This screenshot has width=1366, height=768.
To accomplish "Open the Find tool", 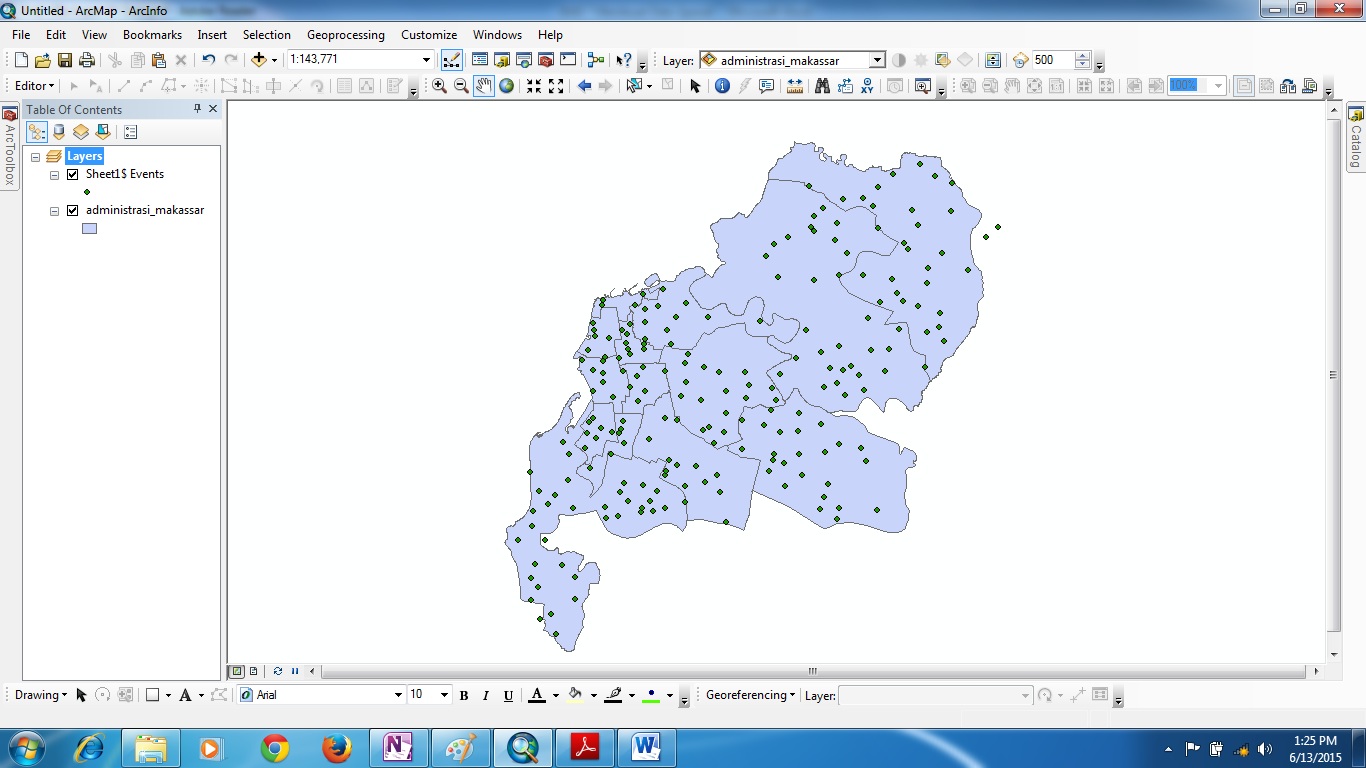I will (823, 86).
